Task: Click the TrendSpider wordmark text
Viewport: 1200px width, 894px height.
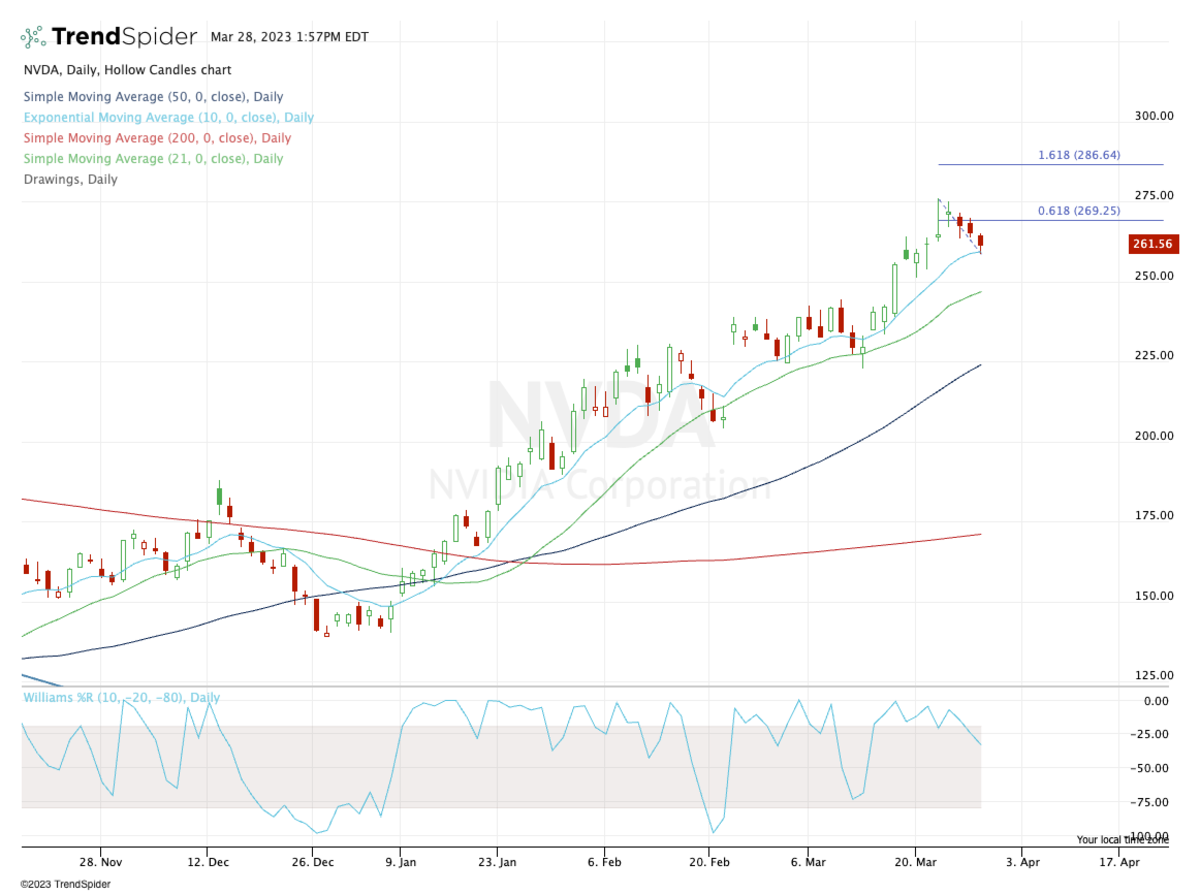Action: pyautogui.click(x=124, y=37)
